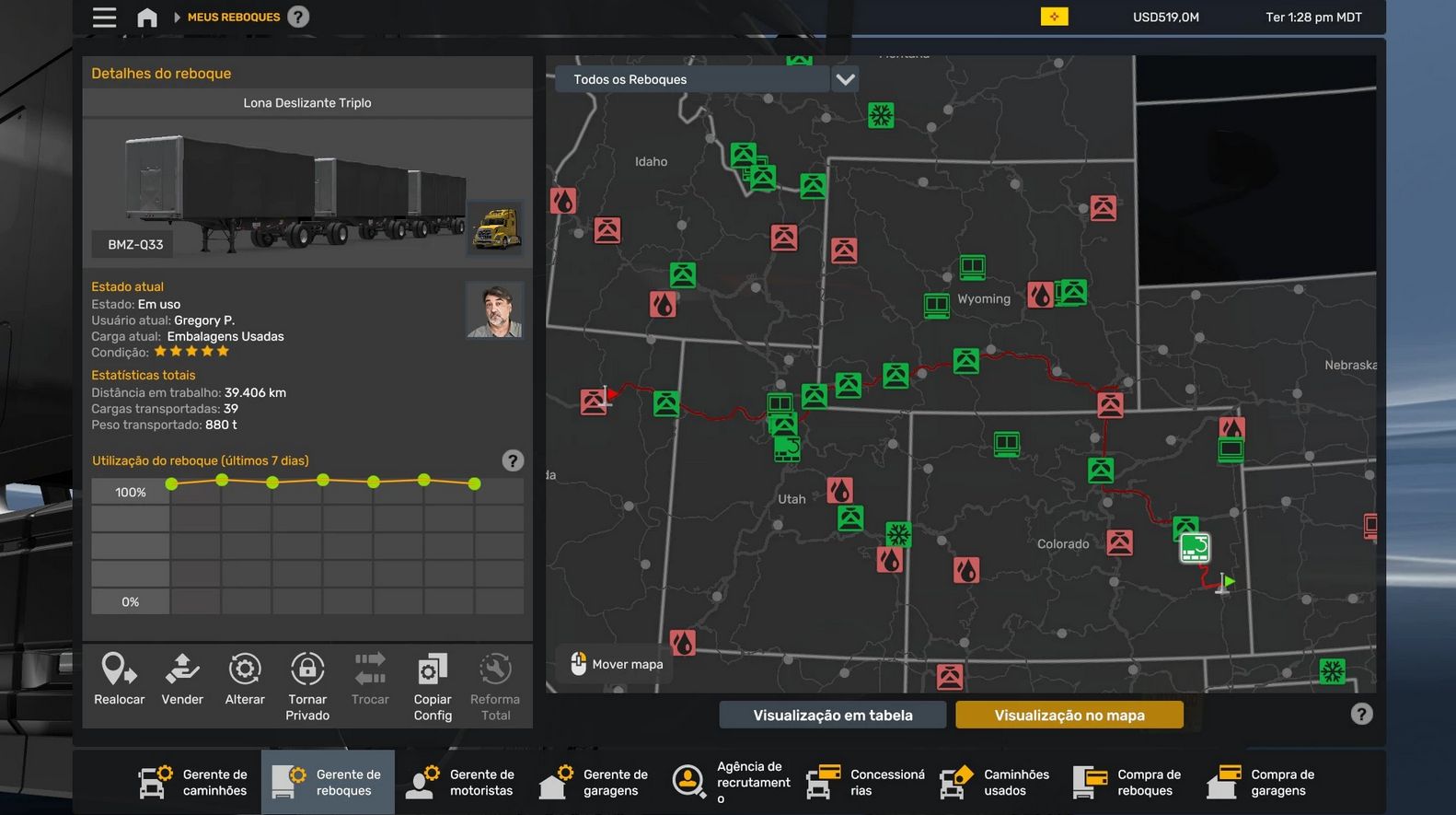Open the Todos os Reboques filter box
Screen dimensions: 1456x815
[x=692, y=79]
